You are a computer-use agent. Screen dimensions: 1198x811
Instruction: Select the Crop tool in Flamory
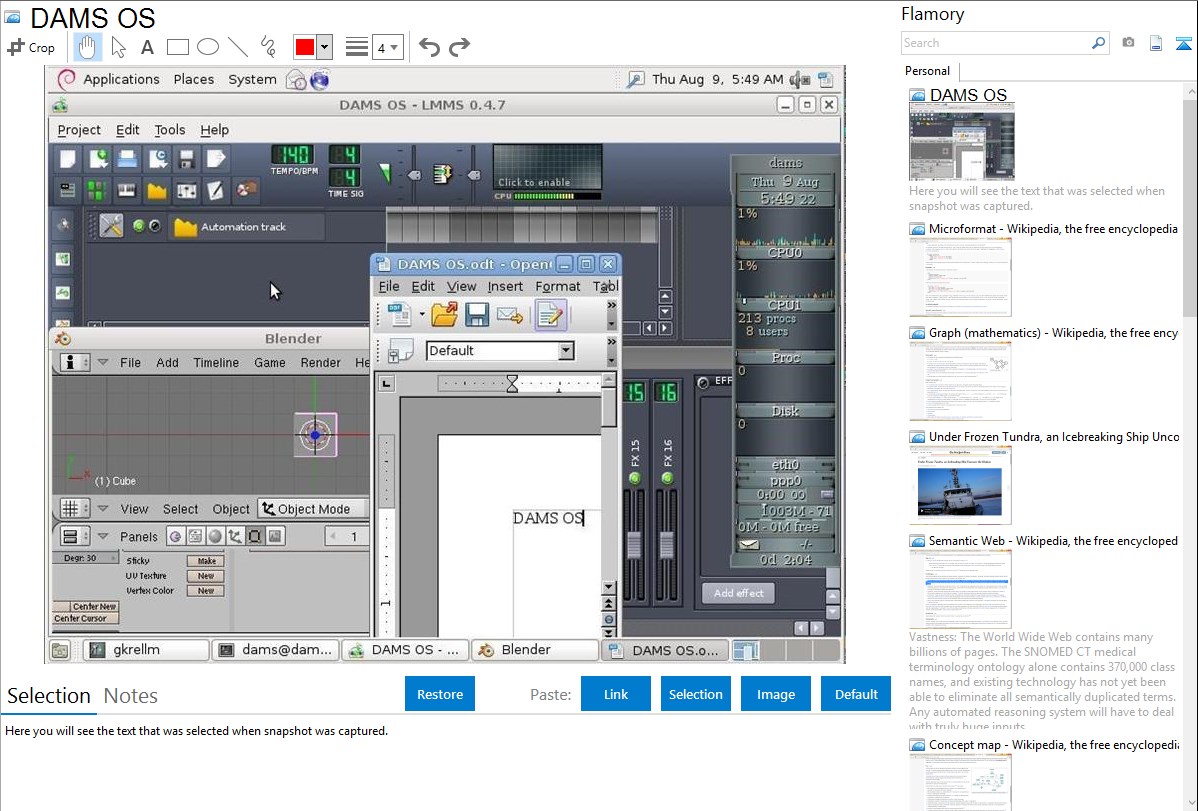31,47
